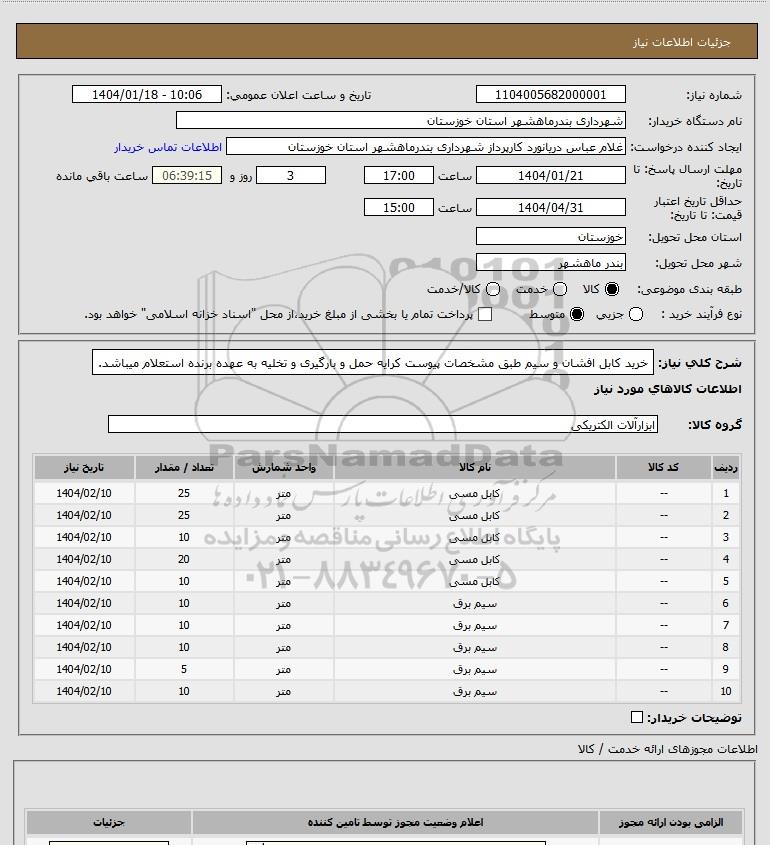The height and width of the screenshot is (845, 770).
Task: Click quantity 20 in row 4
Action: 184,559
